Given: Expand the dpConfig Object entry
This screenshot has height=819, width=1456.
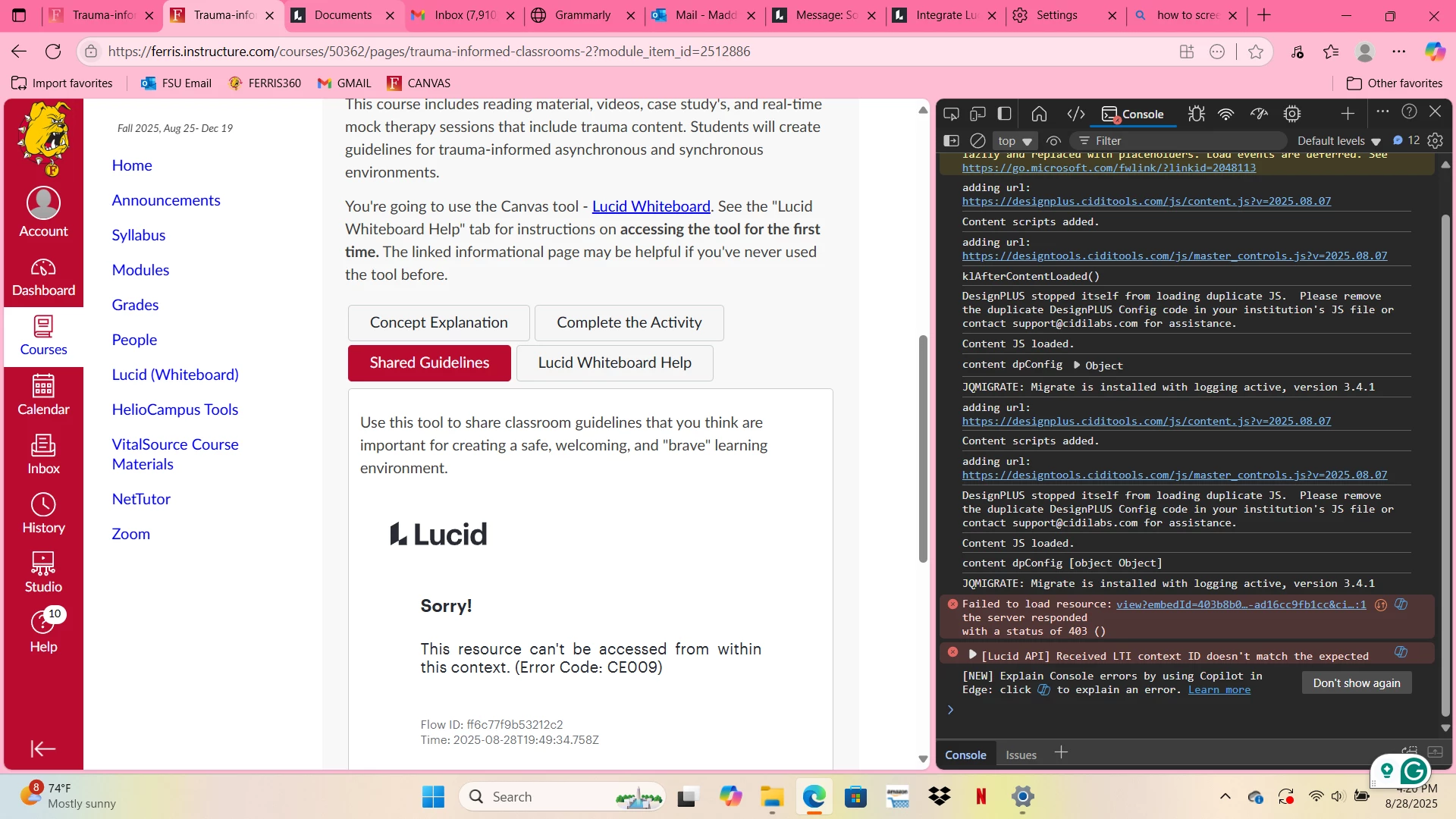Looking at the screenshot, I should (1077, 365).
